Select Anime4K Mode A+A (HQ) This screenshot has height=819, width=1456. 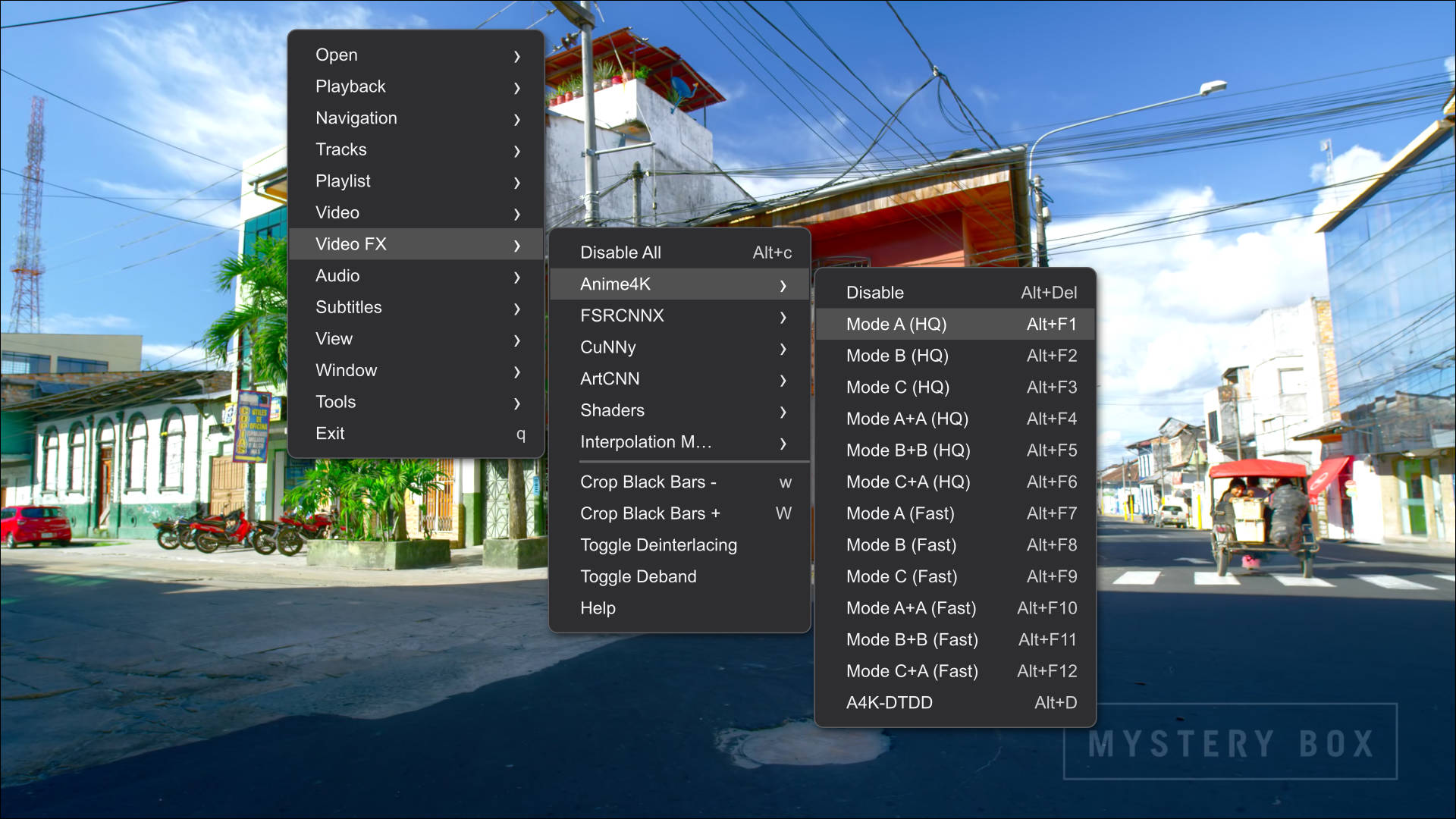[955, 419]
